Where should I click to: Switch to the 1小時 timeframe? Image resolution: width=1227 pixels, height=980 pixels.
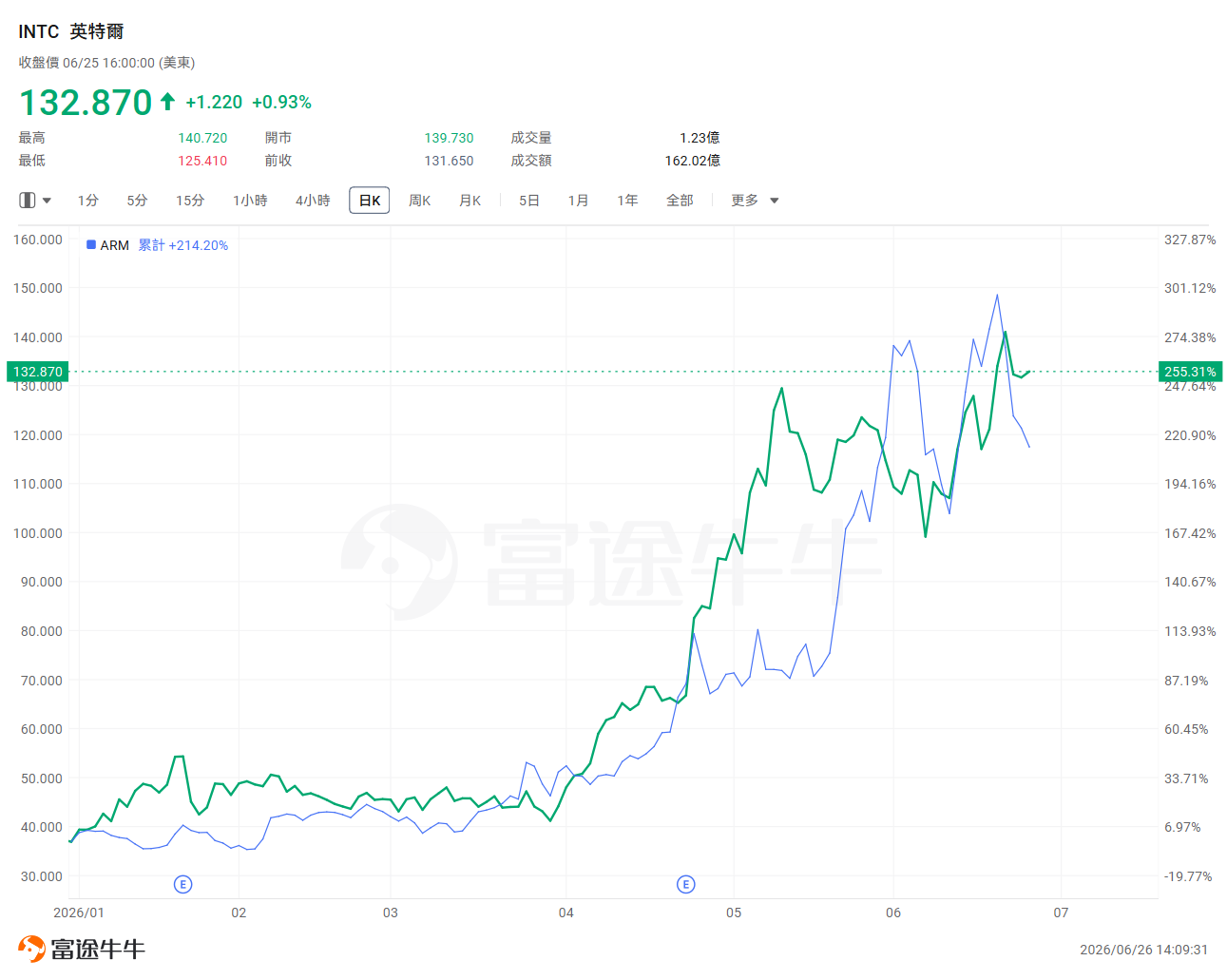[x=250, y=201]
